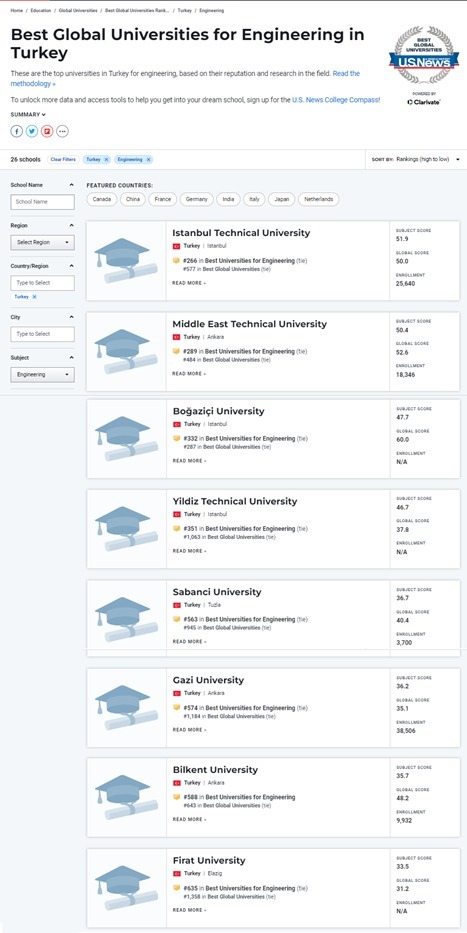
Task: Click Istanbul Technical University graduation cap thumbnail
Action: pyautogui.click(x=126, y=261)
